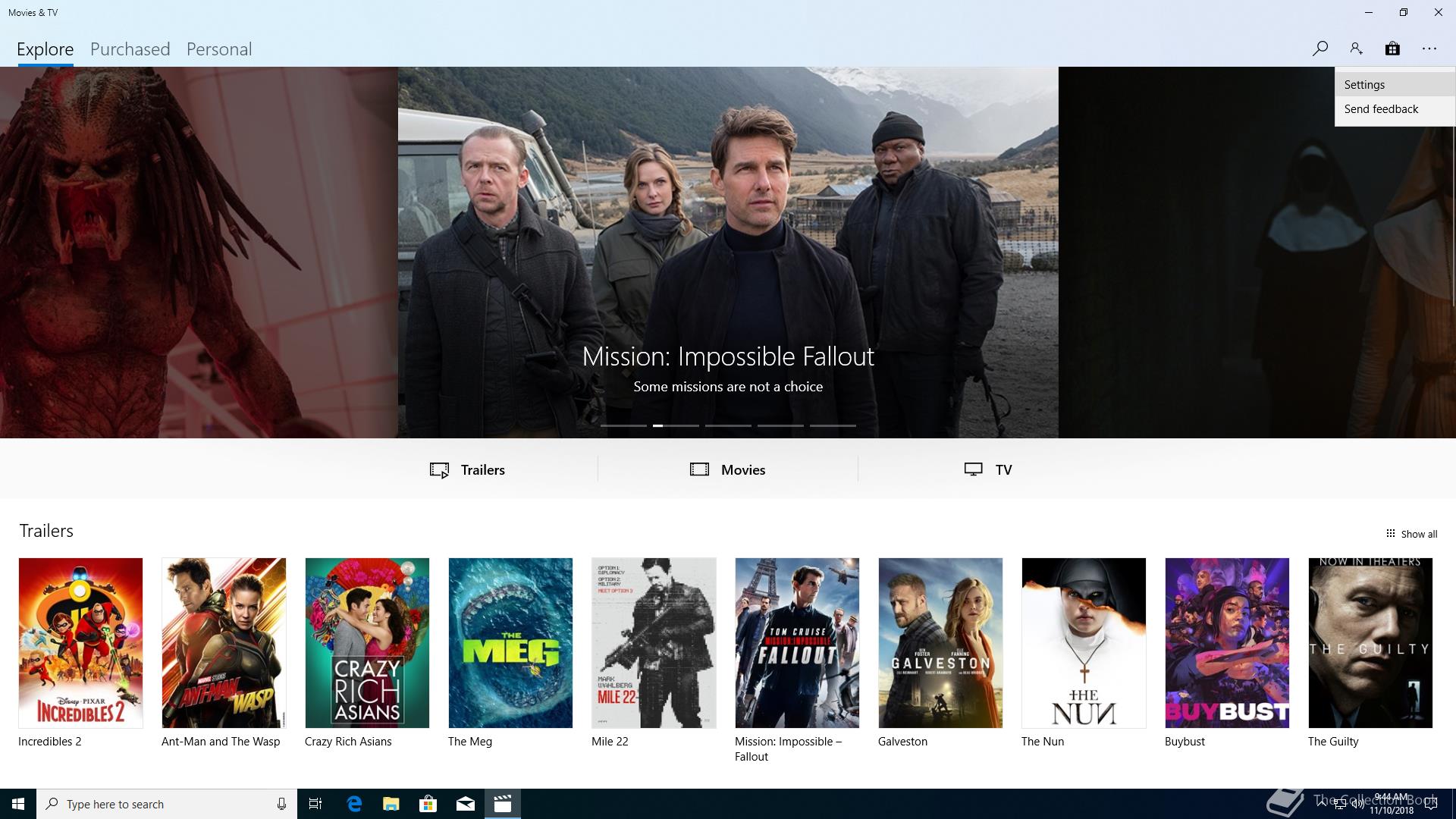
Task: Open the Movies category button
Action: click(728, 469)
